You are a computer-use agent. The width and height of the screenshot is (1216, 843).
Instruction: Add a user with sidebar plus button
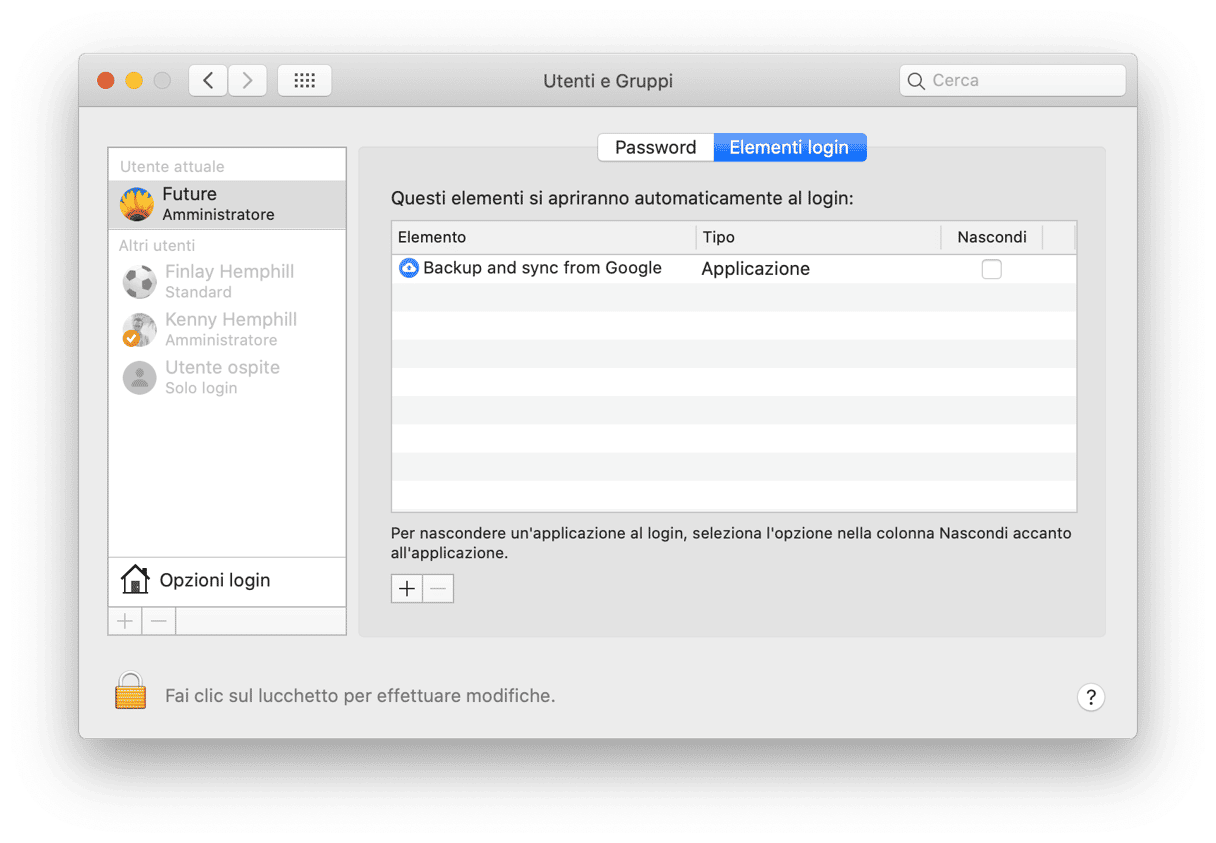[125, 621]
